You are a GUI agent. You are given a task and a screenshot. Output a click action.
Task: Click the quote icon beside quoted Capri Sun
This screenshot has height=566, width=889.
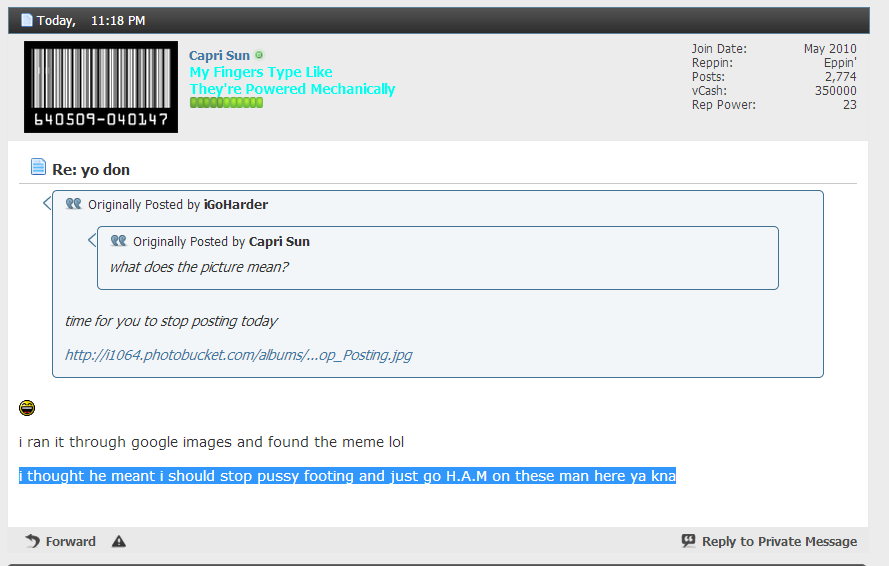tap(118, 240)
